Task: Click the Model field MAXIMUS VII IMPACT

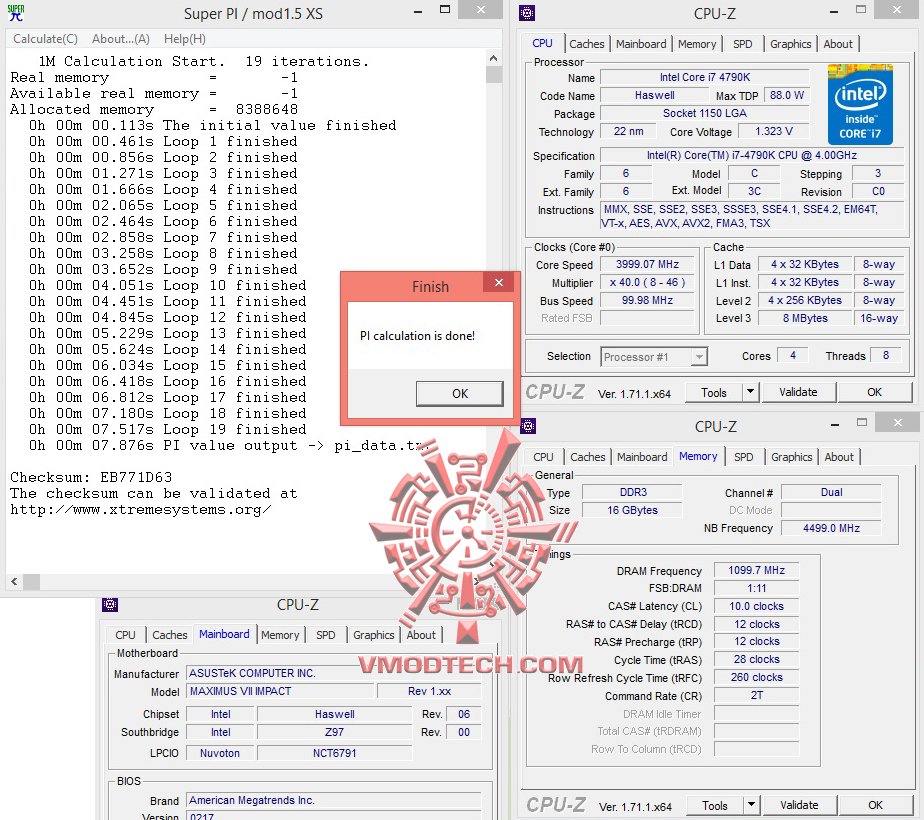Action: pos(280,691)
